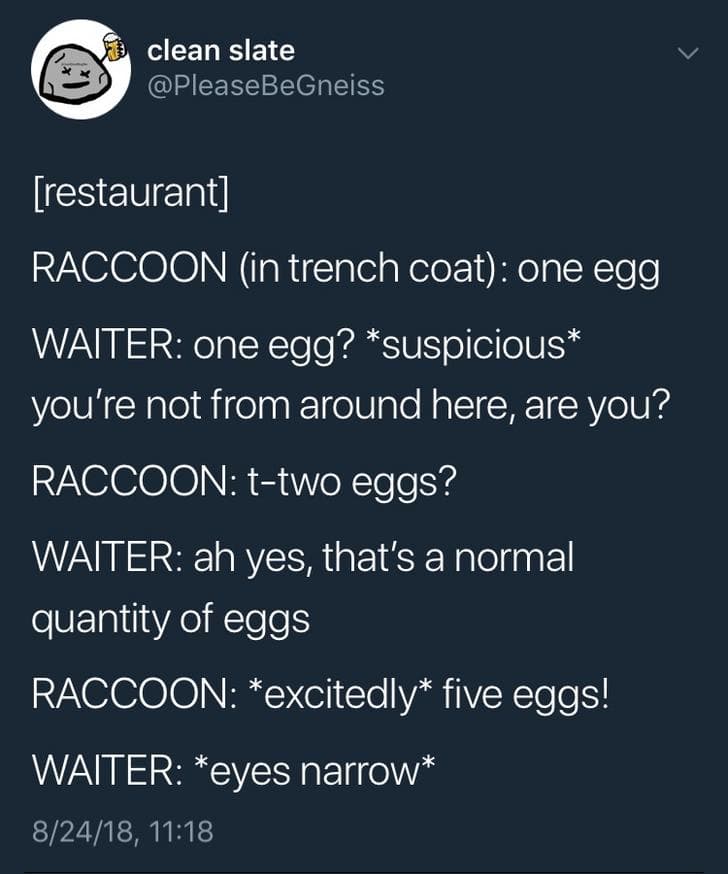Image resolution: width=728 pixels, height=874 pixels.
Task: Click the words 'five eggs!' in tweet
Action: coord(526,695)
